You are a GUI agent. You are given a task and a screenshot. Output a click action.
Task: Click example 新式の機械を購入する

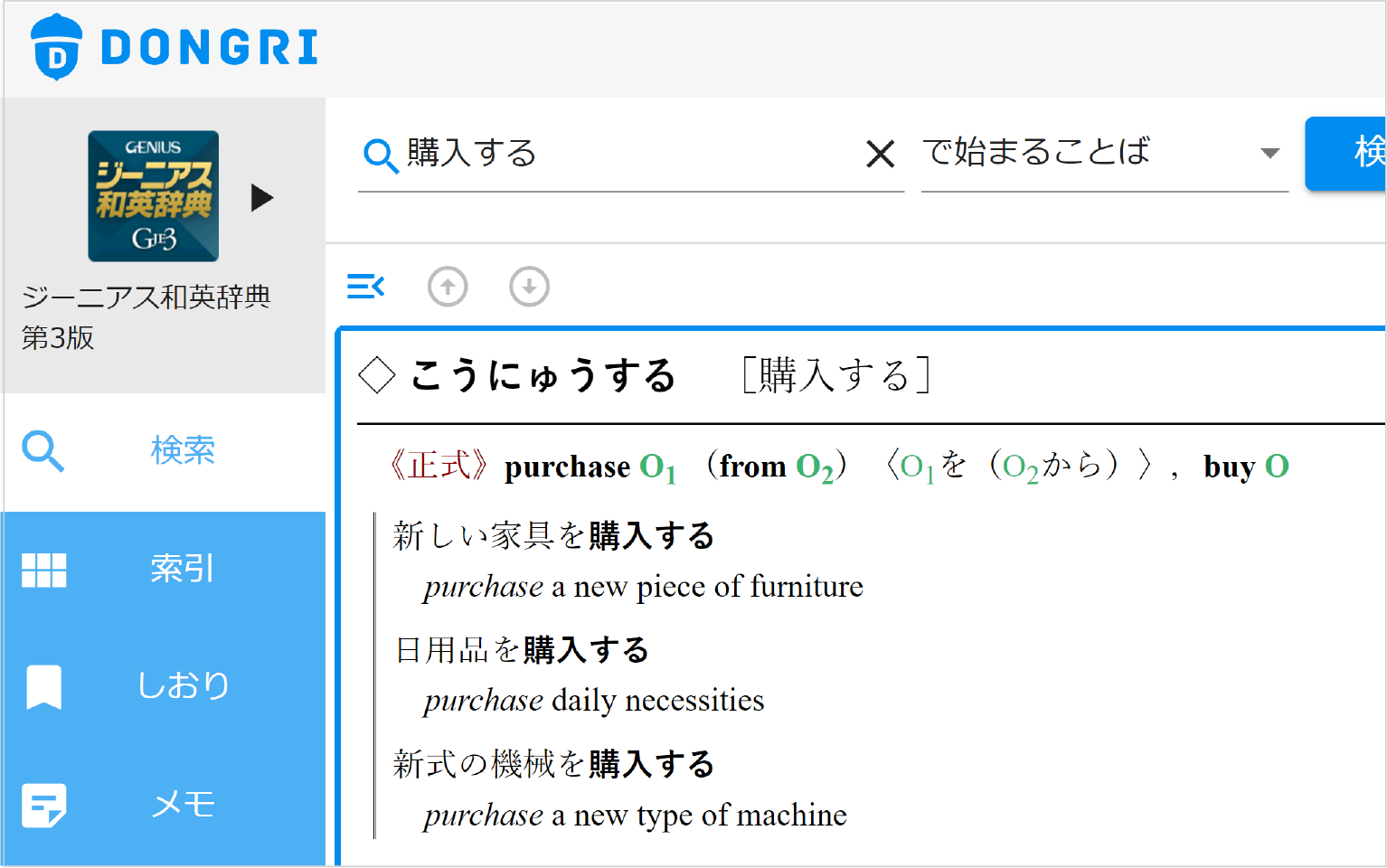pos(553,765)
